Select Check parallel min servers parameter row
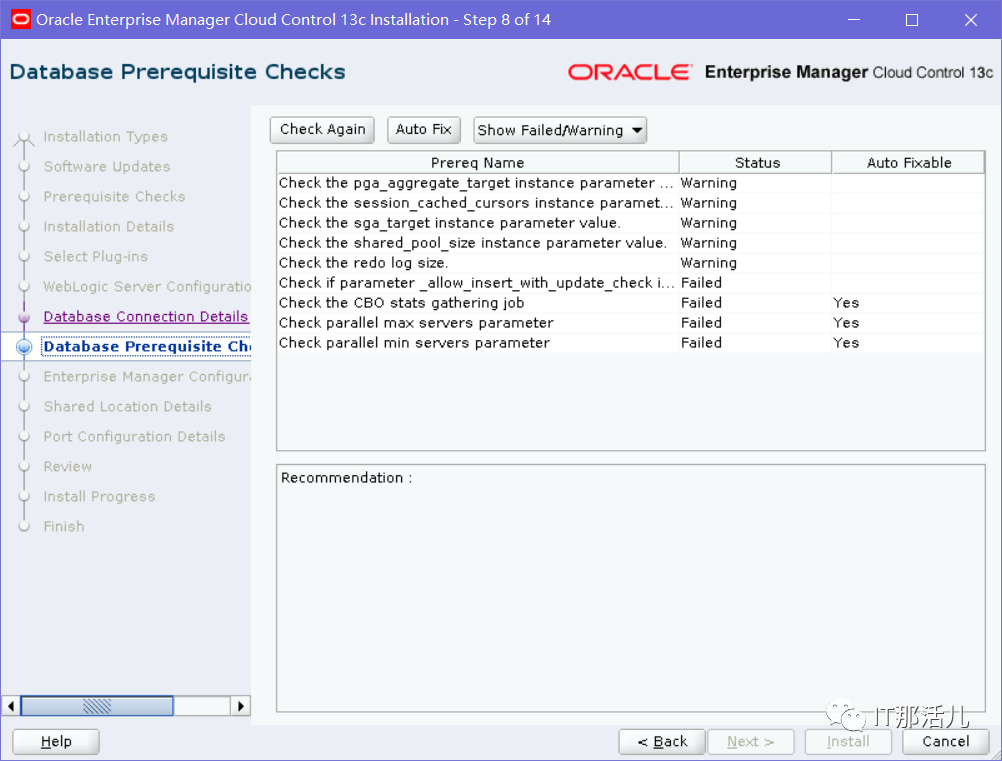 coord(630,343)
